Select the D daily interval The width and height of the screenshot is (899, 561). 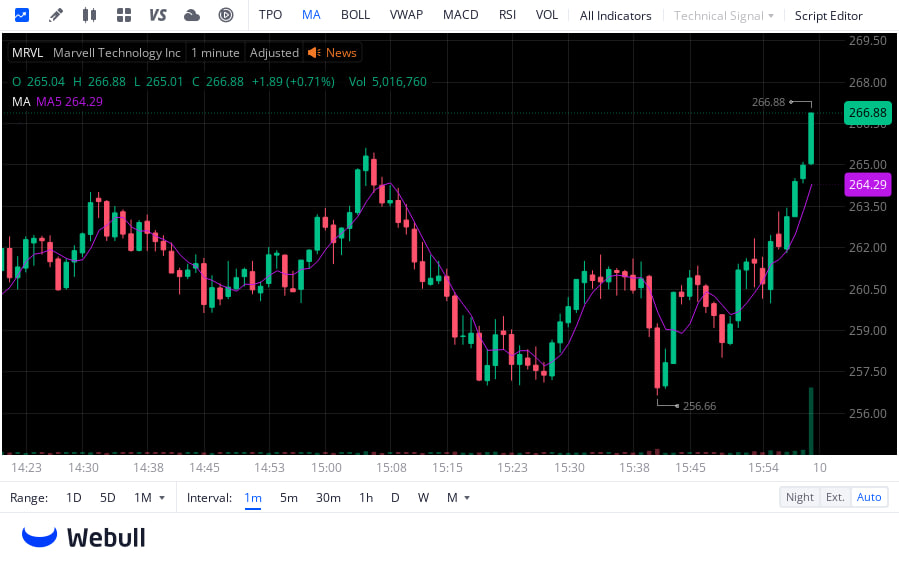395,498
